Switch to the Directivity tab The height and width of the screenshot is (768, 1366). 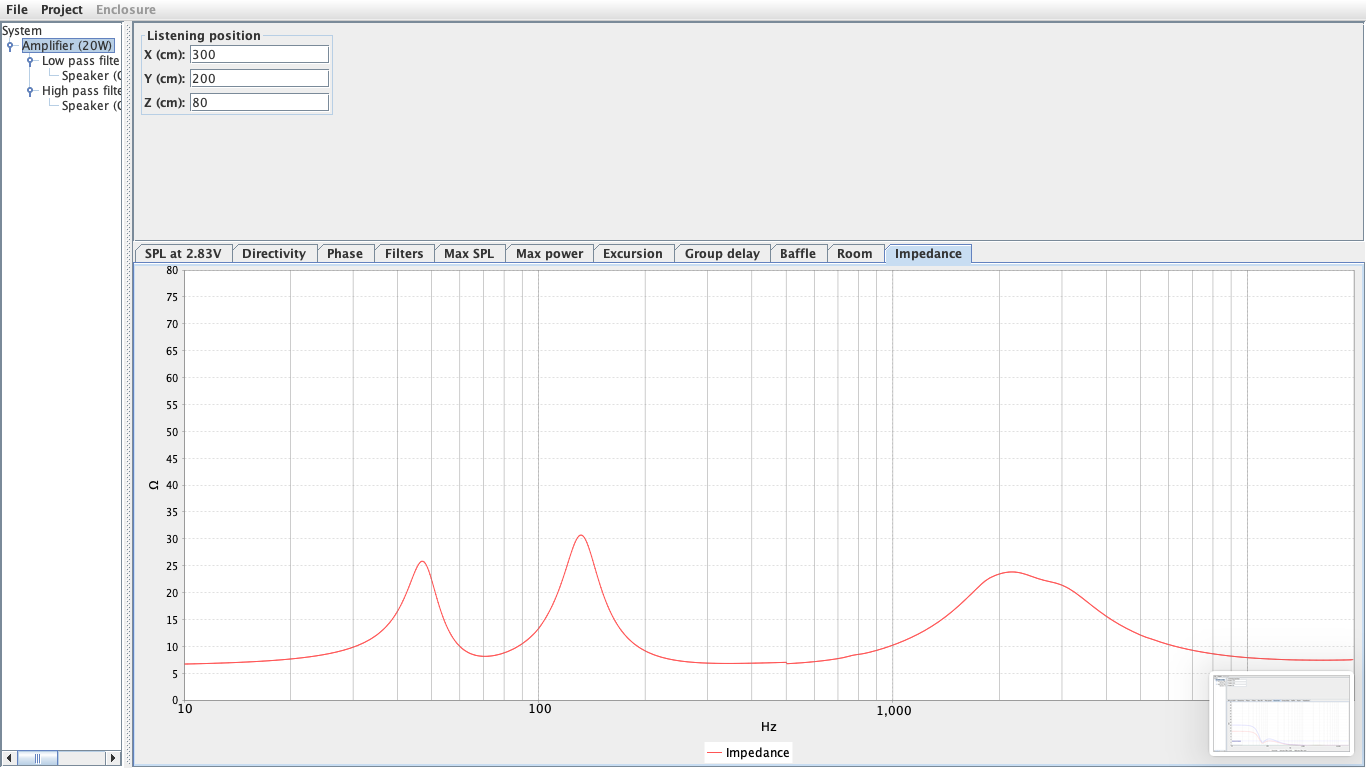275,253
